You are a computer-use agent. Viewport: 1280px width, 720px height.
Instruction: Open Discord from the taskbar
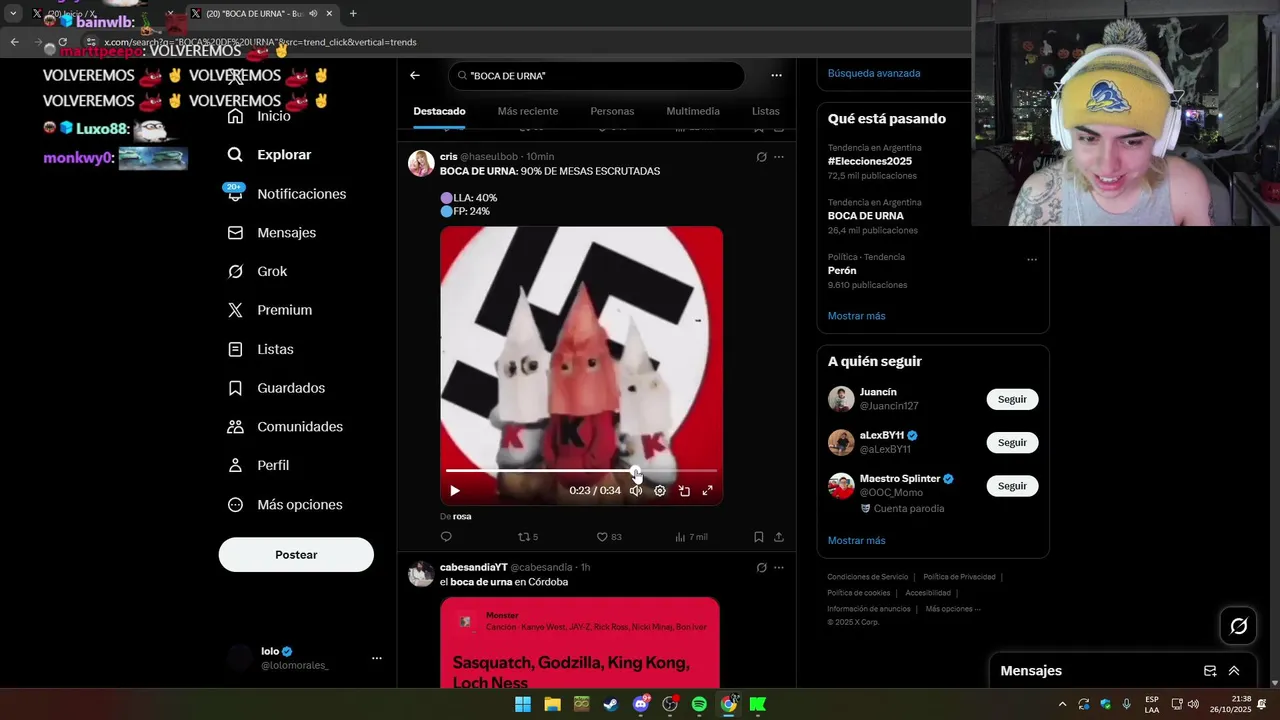(641, 704)
